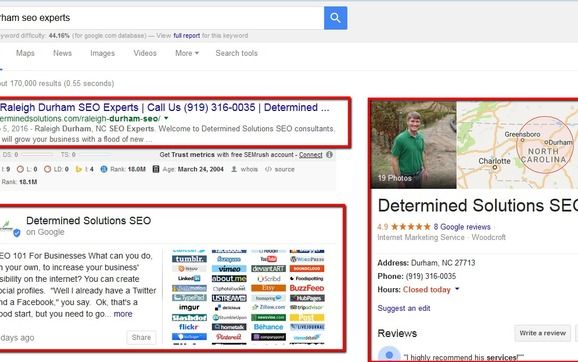Click the L: 0 links circle icon
Viewport: 578px width, 362px height.
pos(20,169)
